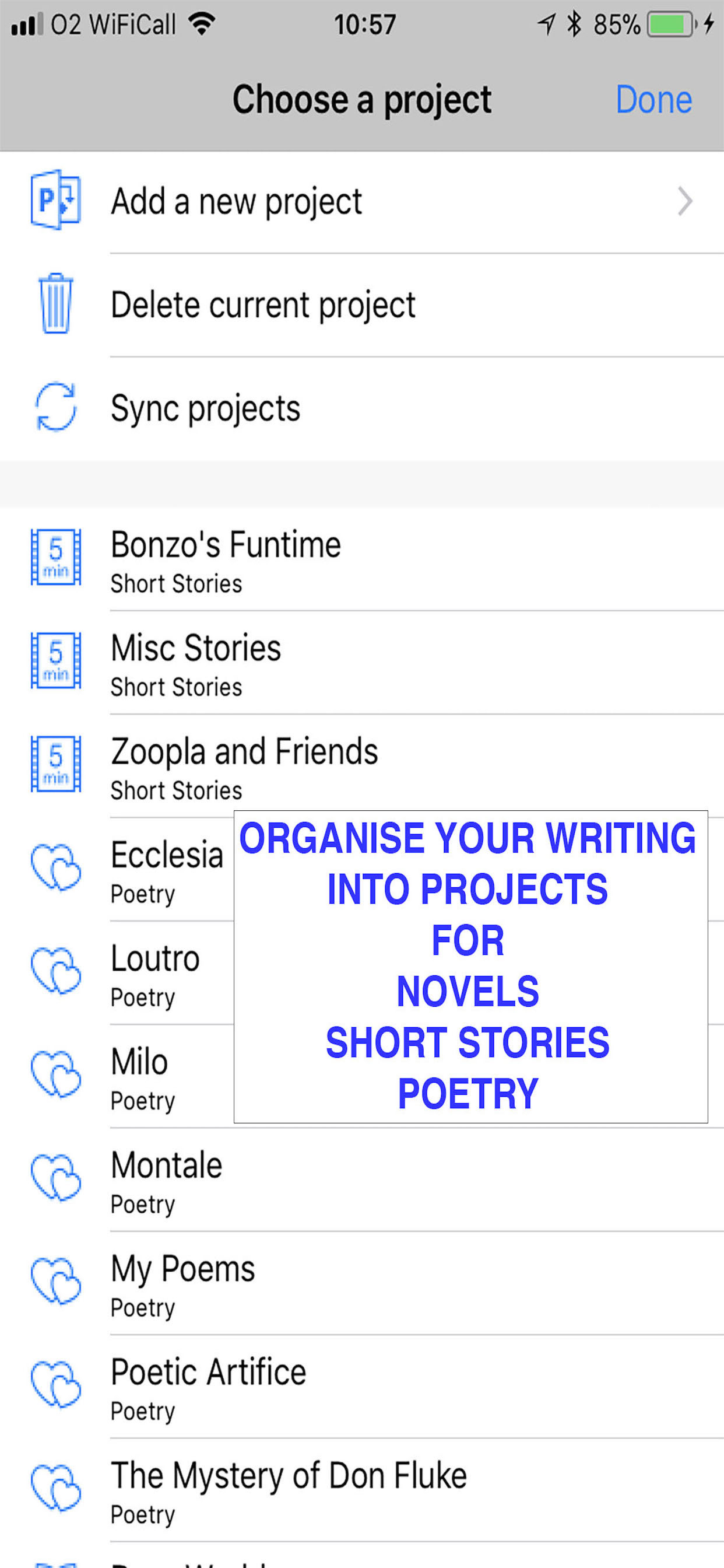This screenshot has width=724, height=1568.
Task: Tap Bonzo's Funtime short story film icon
Action: tap(55, 557)
